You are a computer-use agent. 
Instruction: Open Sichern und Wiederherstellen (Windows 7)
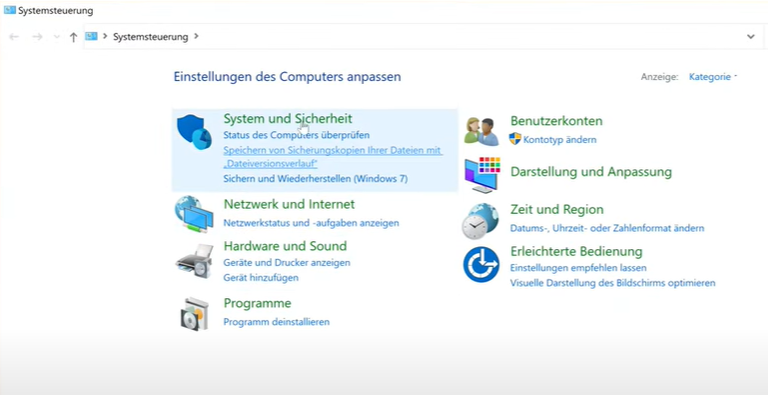(315, 179)
